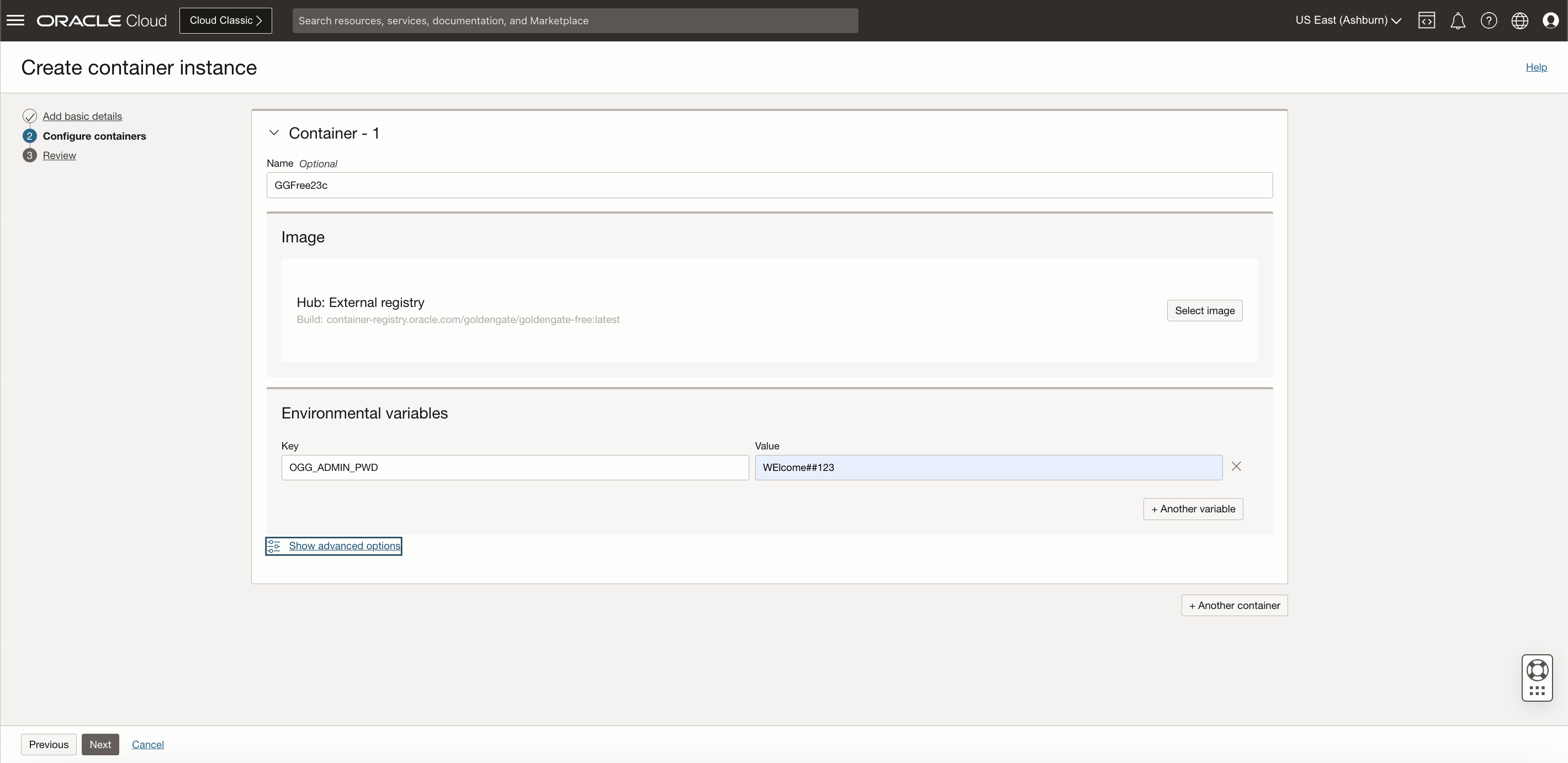Open the US East (Ashburn) region selector
The image size is (1568, 763).
coord(1347,20)
